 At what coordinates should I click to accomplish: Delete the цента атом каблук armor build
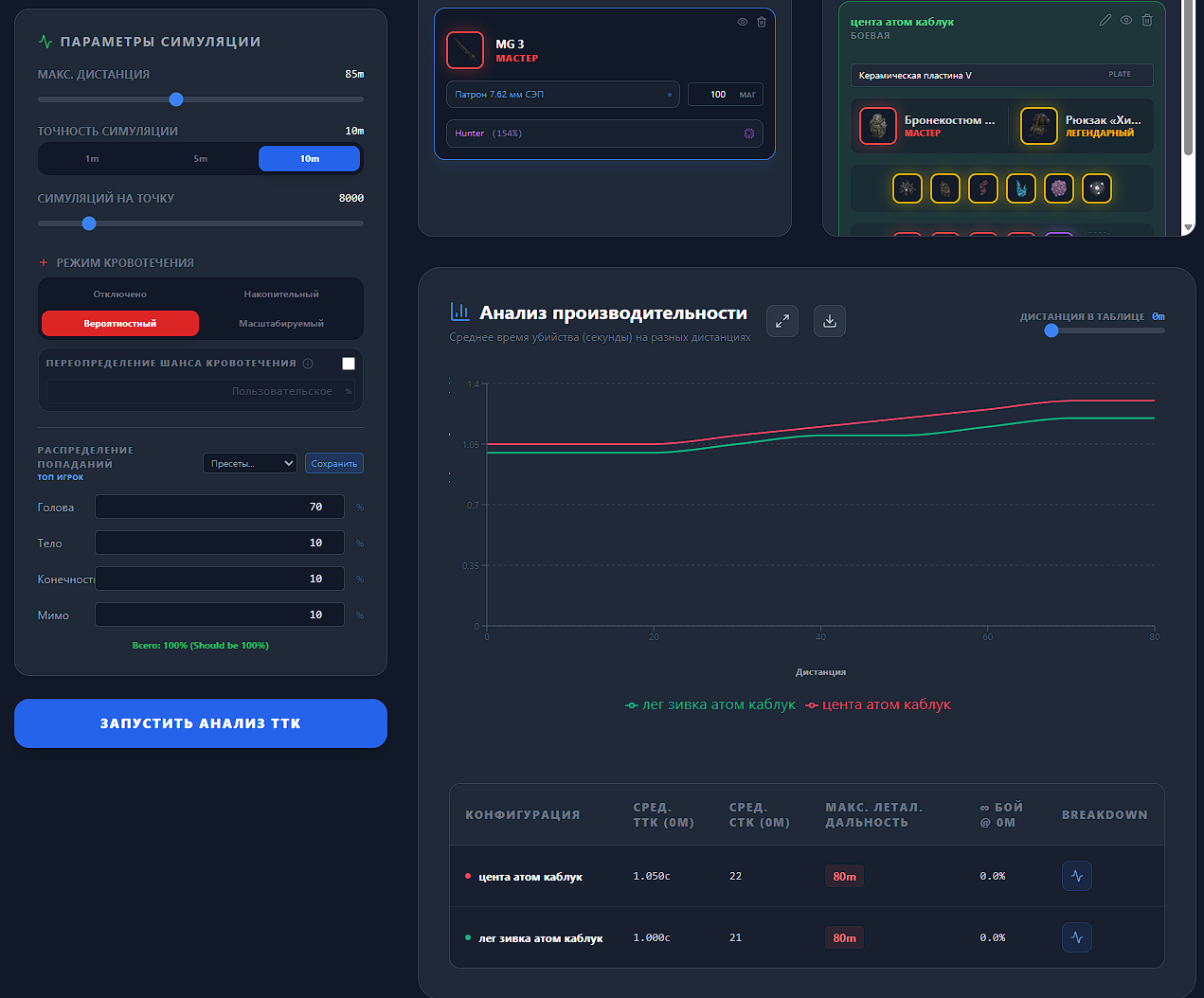pyautogui.click(x=1147, y=20)
